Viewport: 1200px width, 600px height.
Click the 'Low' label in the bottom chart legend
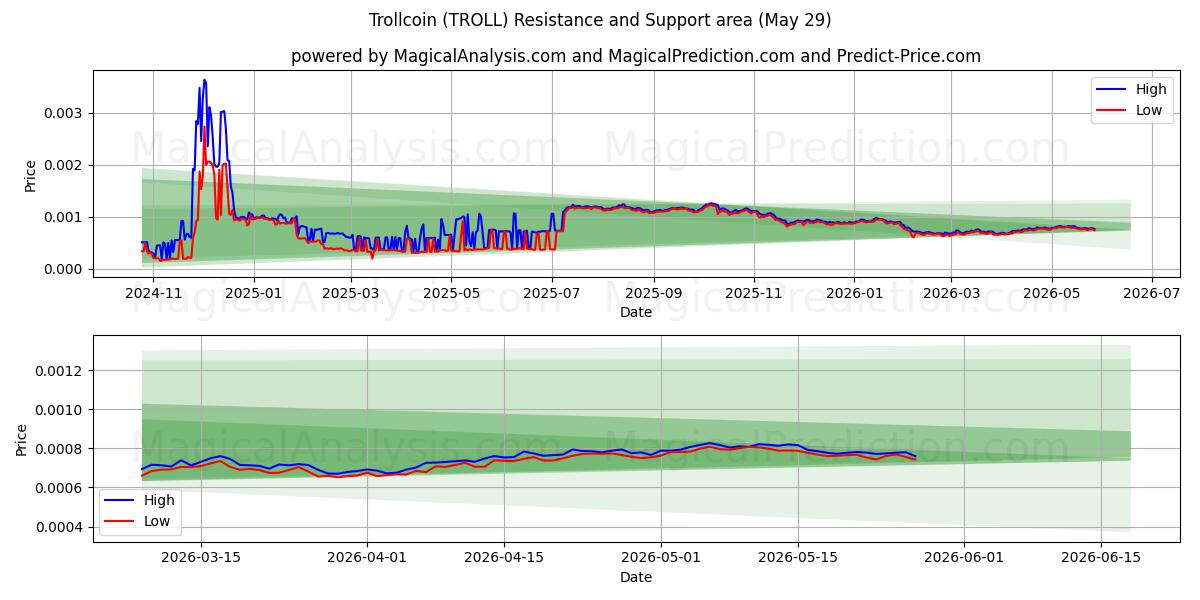(x=157, y=521)
